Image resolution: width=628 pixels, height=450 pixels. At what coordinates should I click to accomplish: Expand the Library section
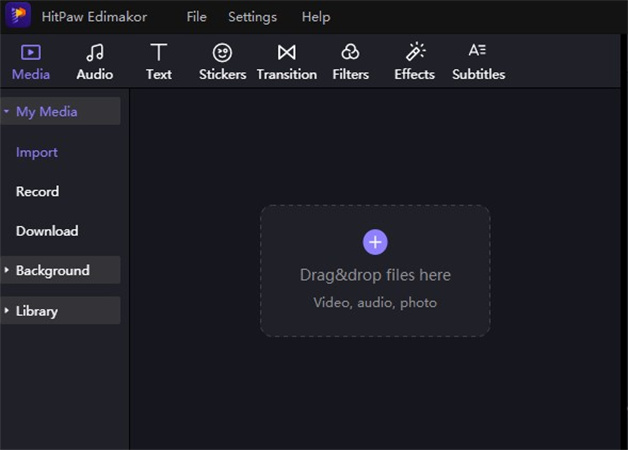[36, 311]
